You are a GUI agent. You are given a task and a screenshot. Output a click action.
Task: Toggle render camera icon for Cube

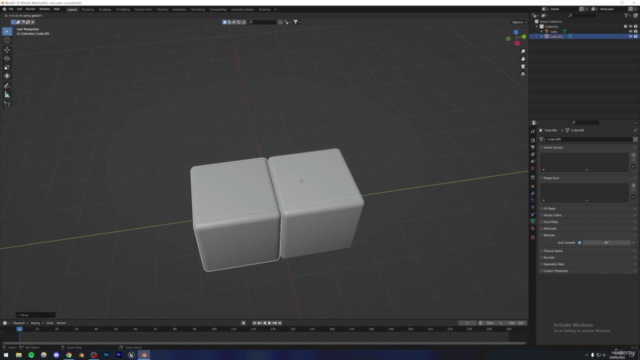(636, 31)
